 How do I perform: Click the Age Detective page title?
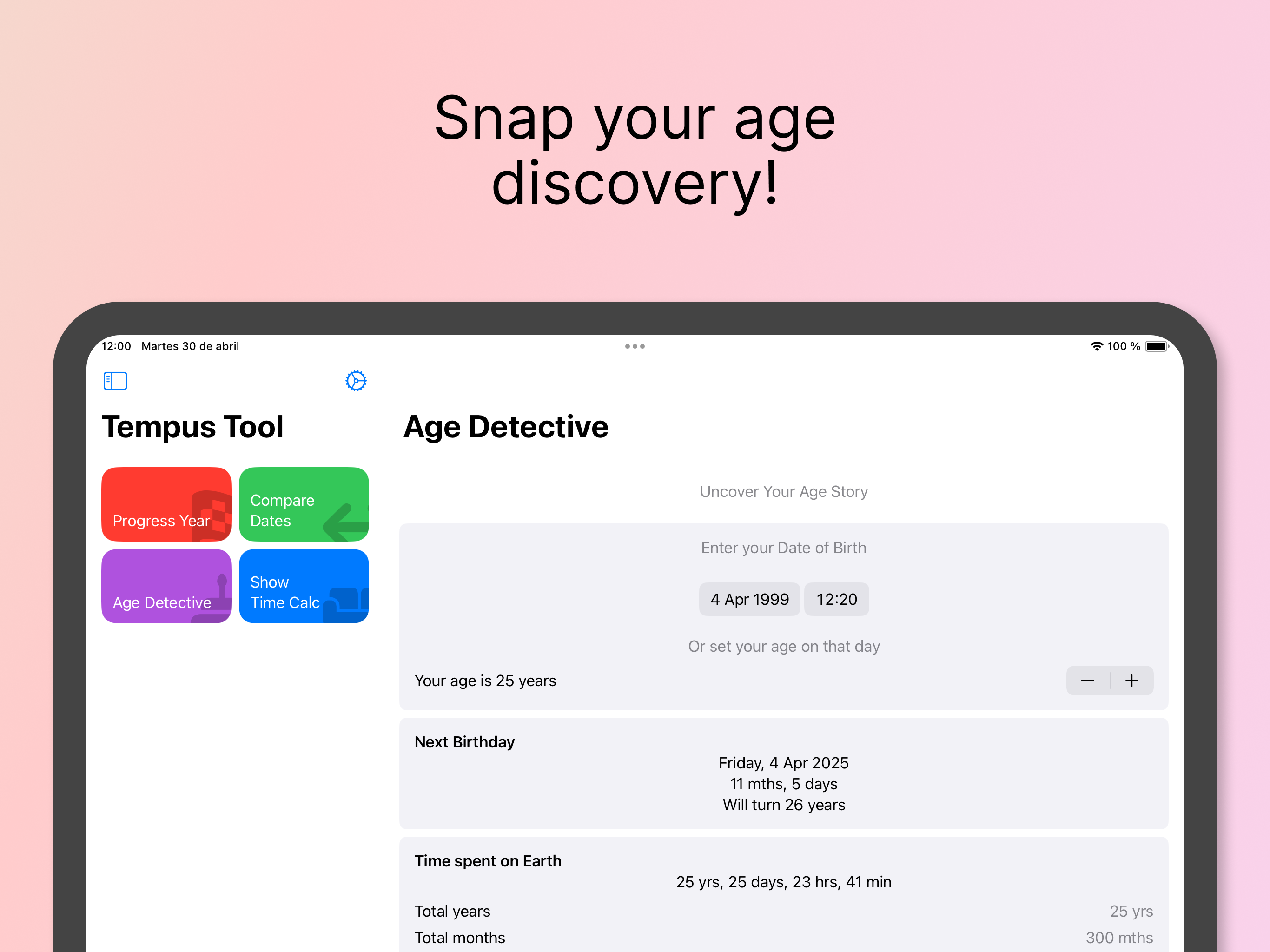click(506, 427)
